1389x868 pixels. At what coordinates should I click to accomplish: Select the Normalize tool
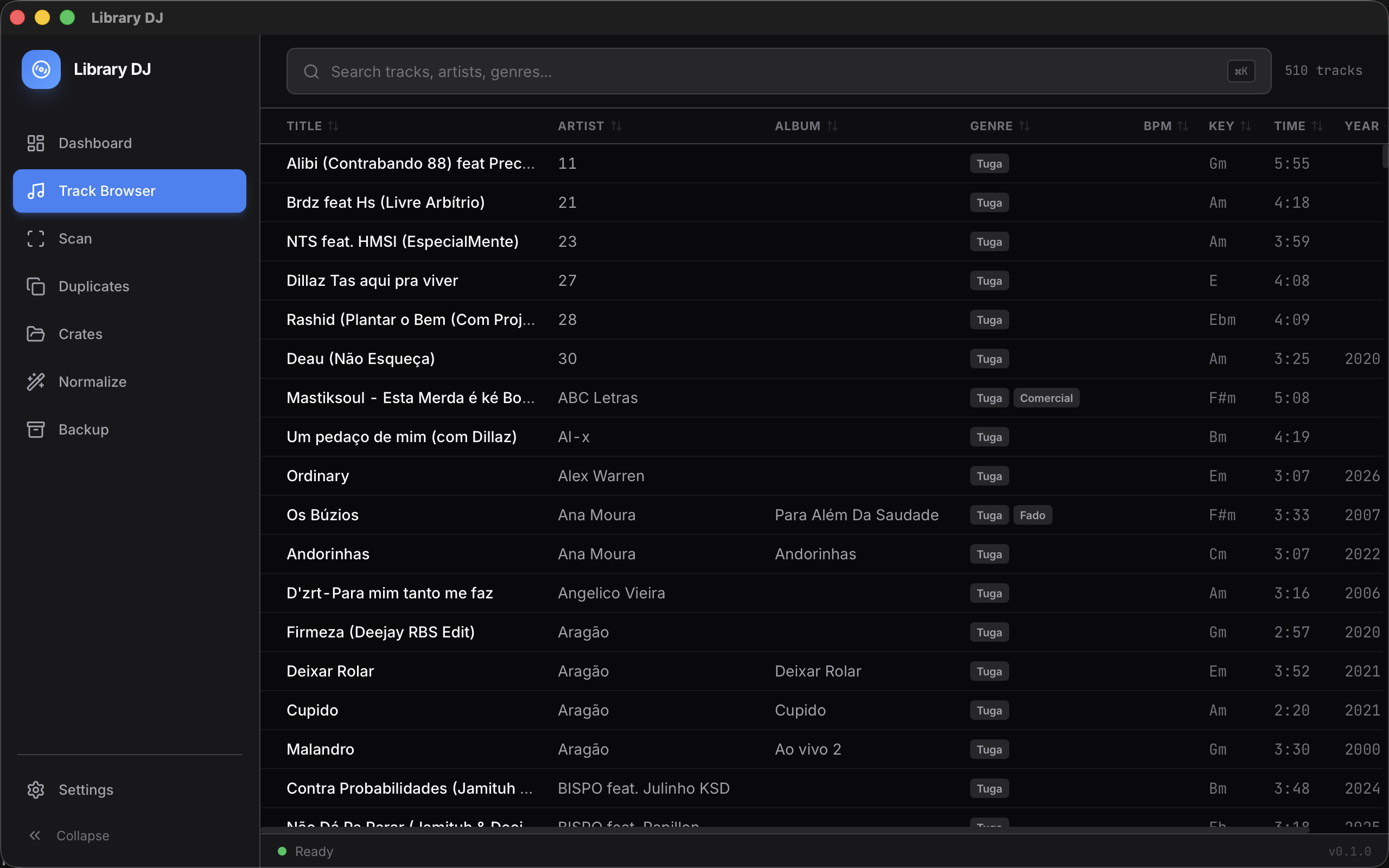92,381
